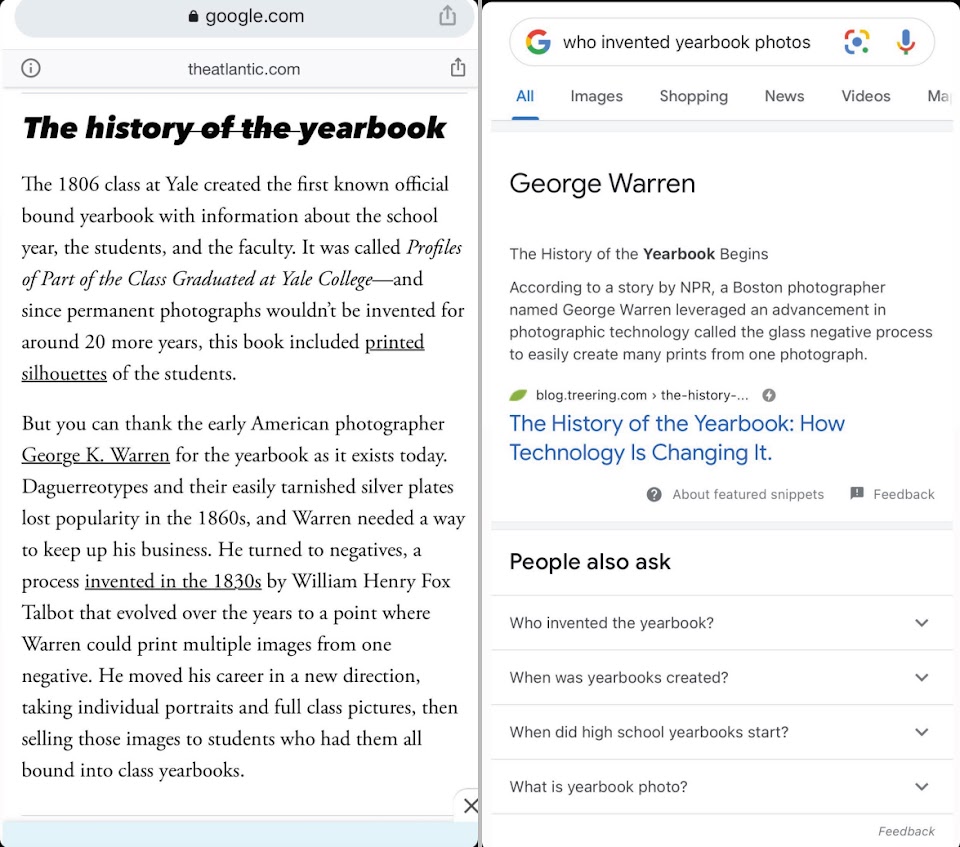Viewport: 960px width, 847px height.
Task: Tap the lock icon beside google.com
Action: coord(193,17)
